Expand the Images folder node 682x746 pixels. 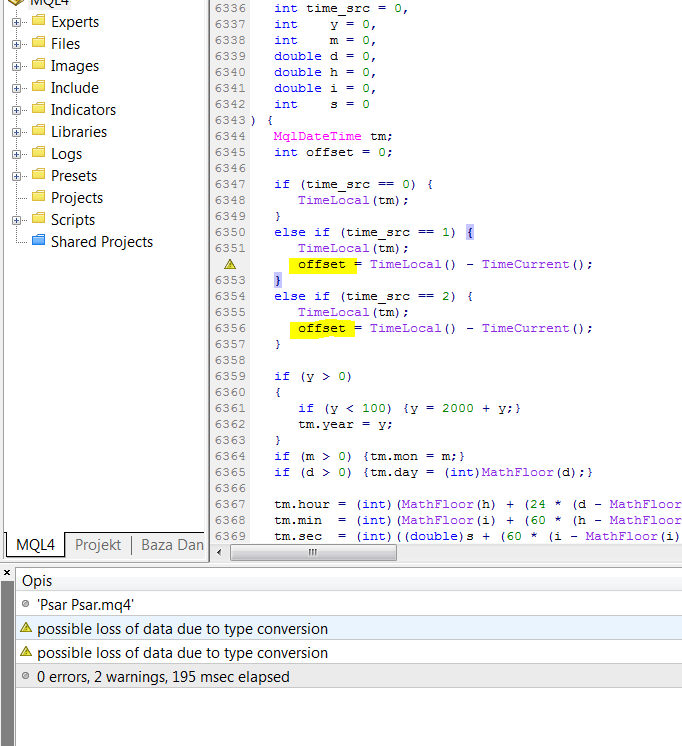tap(17, 66)
